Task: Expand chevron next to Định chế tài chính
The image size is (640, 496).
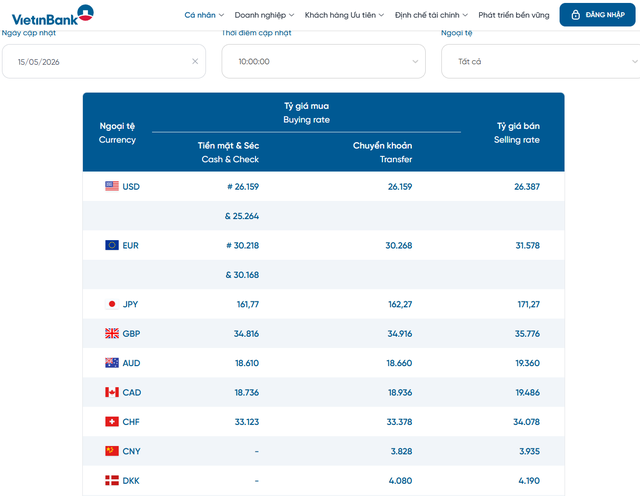Action: [x=465, y=15]
